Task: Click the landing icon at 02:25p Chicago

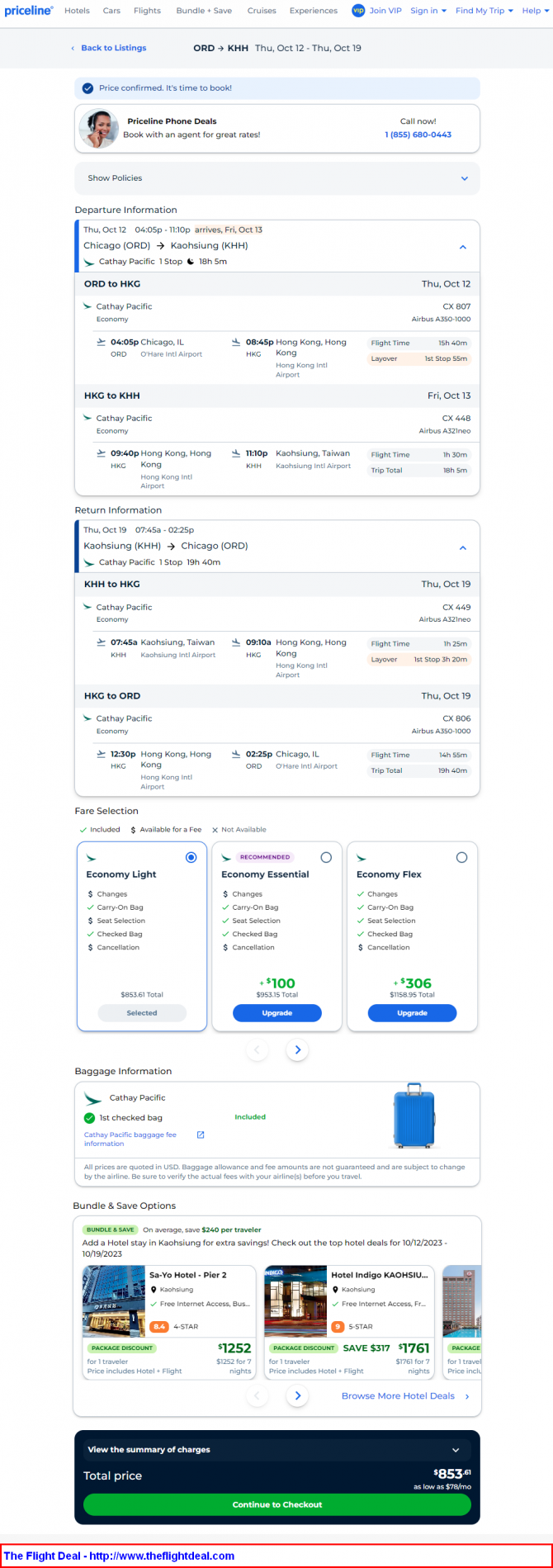Action: point(236,754)
